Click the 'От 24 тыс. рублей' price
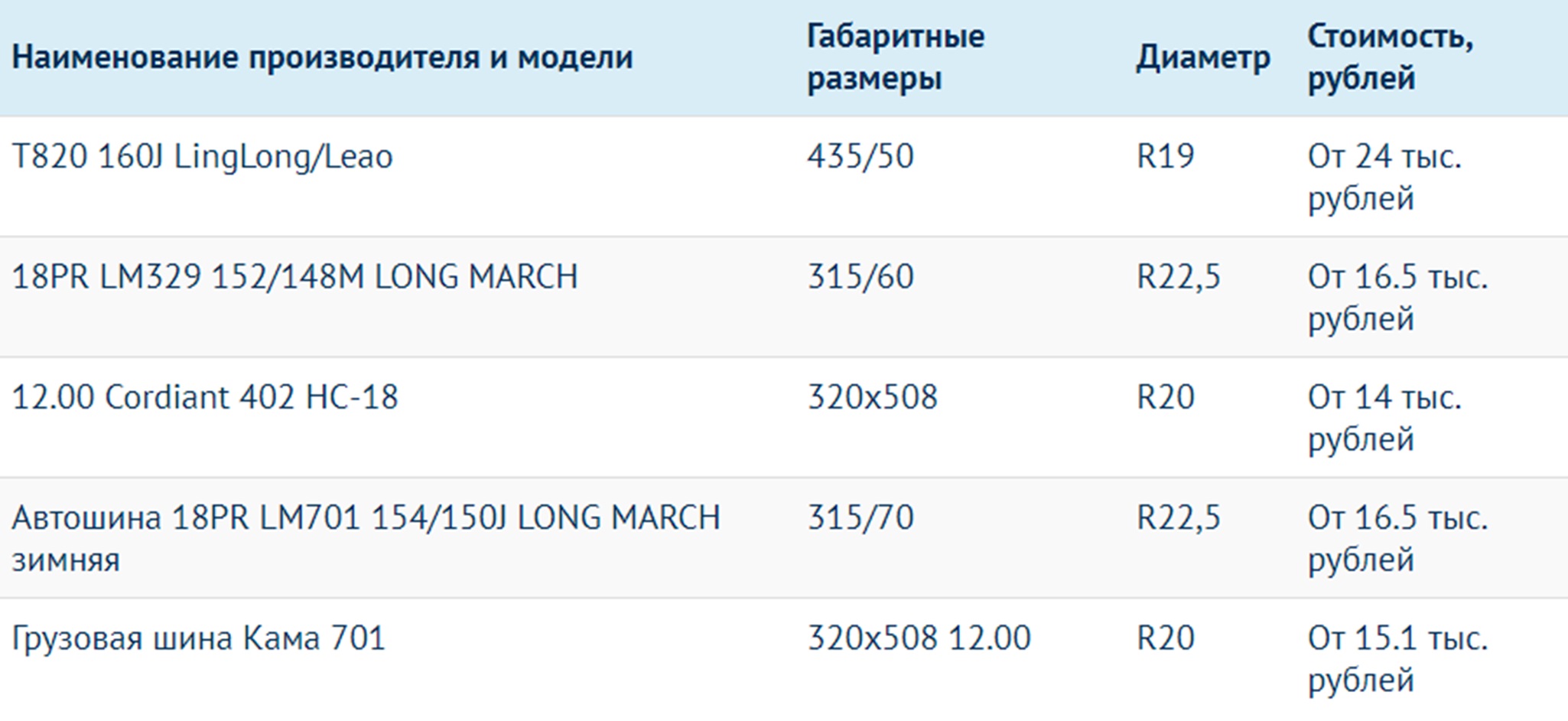The width and height of the screenshot is (1568, 721). [1384, 178]
